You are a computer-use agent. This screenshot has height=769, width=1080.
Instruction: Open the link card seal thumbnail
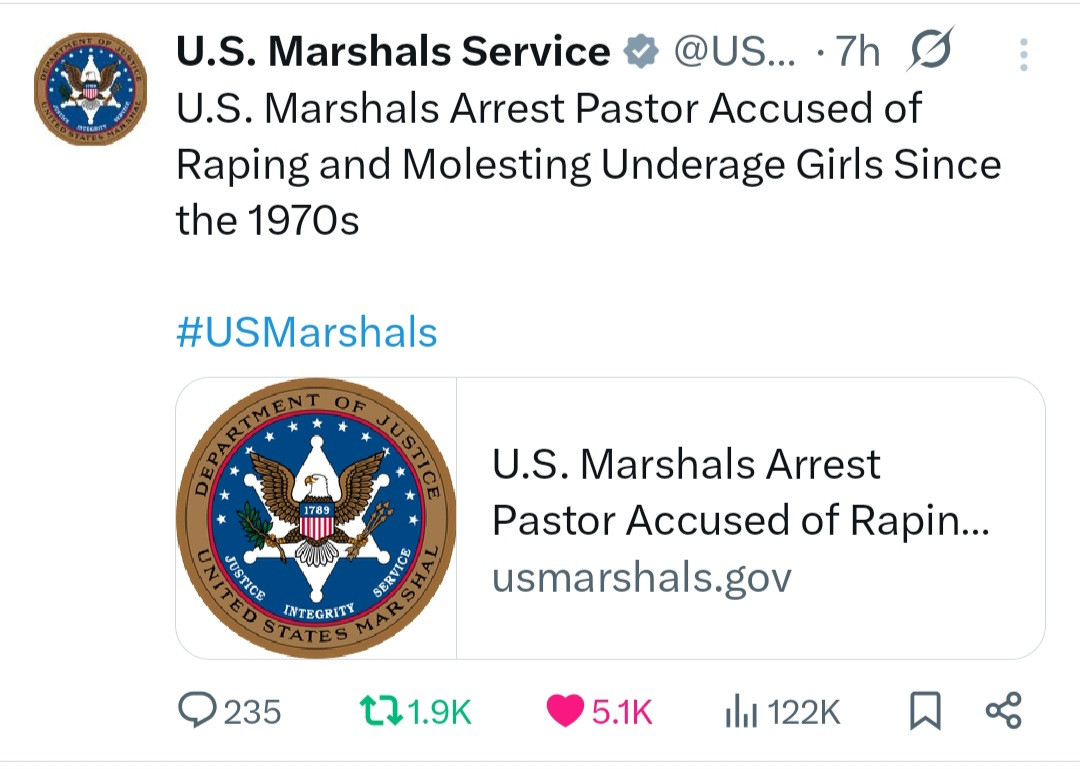[316, 518]
